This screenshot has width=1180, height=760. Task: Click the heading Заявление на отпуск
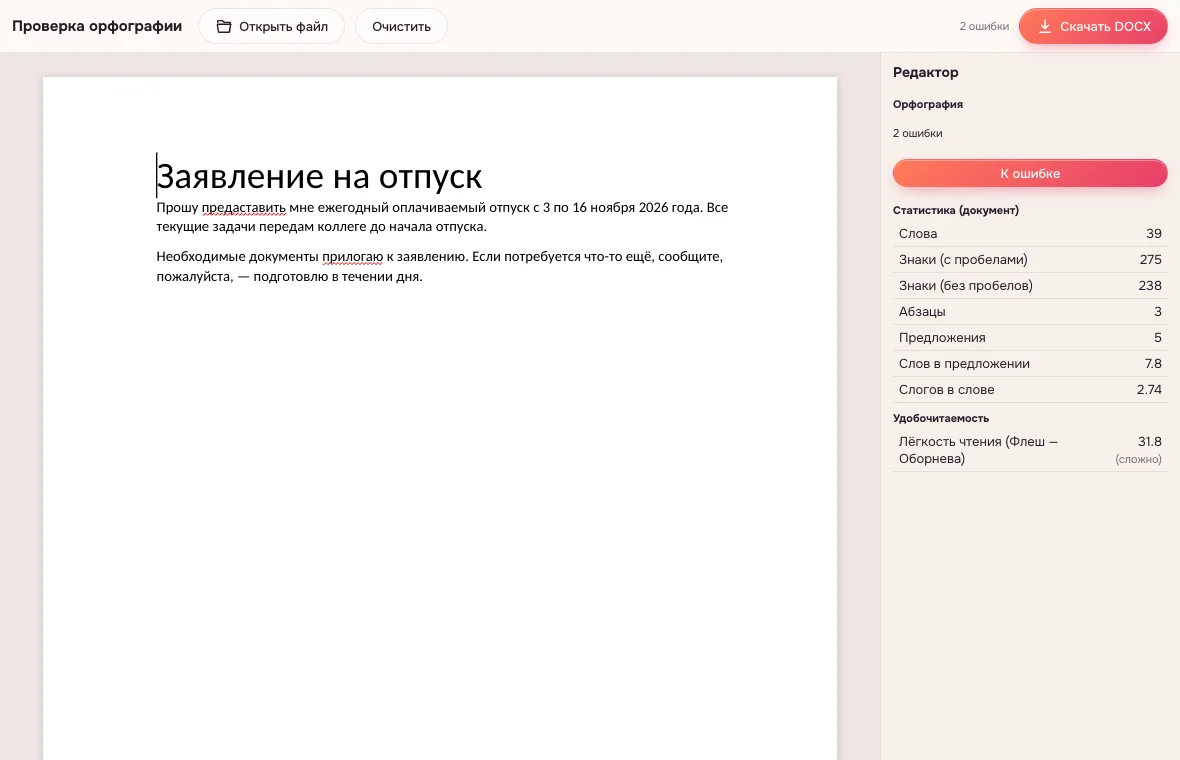319,176
